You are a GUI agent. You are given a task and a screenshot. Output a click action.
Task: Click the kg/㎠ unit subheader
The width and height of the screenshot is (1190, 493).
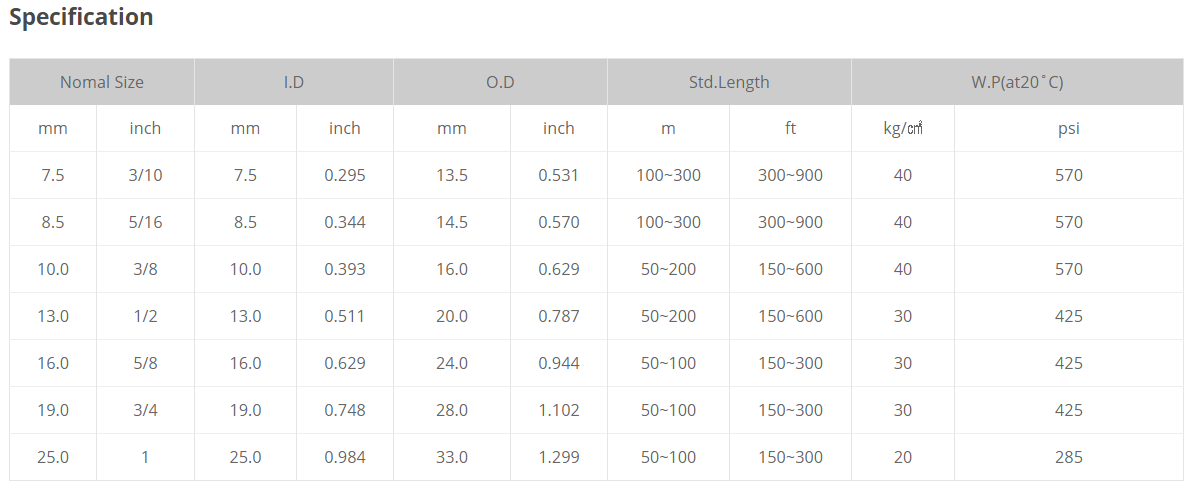pyautogui.click(x=903, y=128)
